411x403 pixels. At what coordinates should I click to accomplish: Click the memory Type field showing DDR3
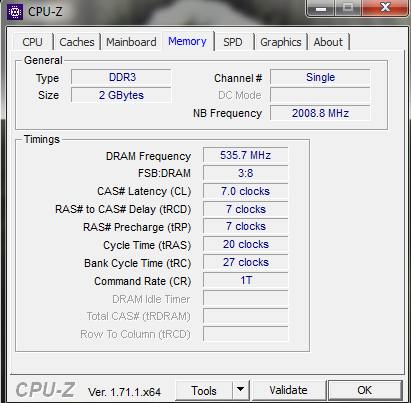(x=121, y=77)
